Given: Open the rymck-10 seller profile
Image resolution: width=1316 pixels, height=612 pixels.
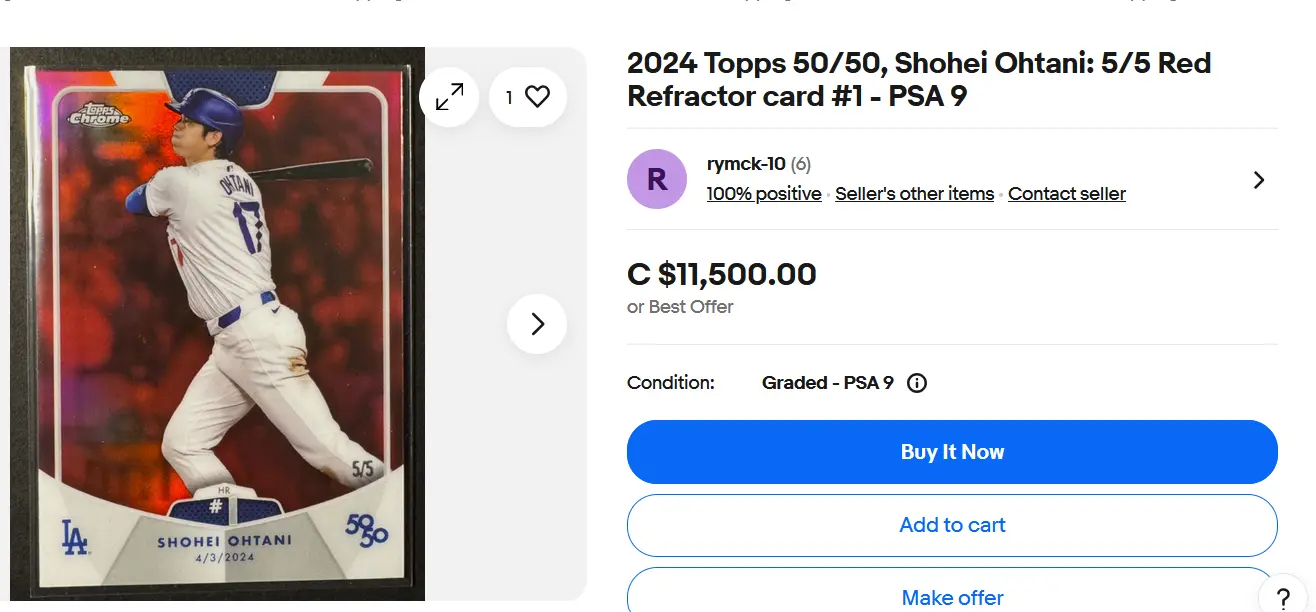Looking at the screenshot, I should point(745,164).
